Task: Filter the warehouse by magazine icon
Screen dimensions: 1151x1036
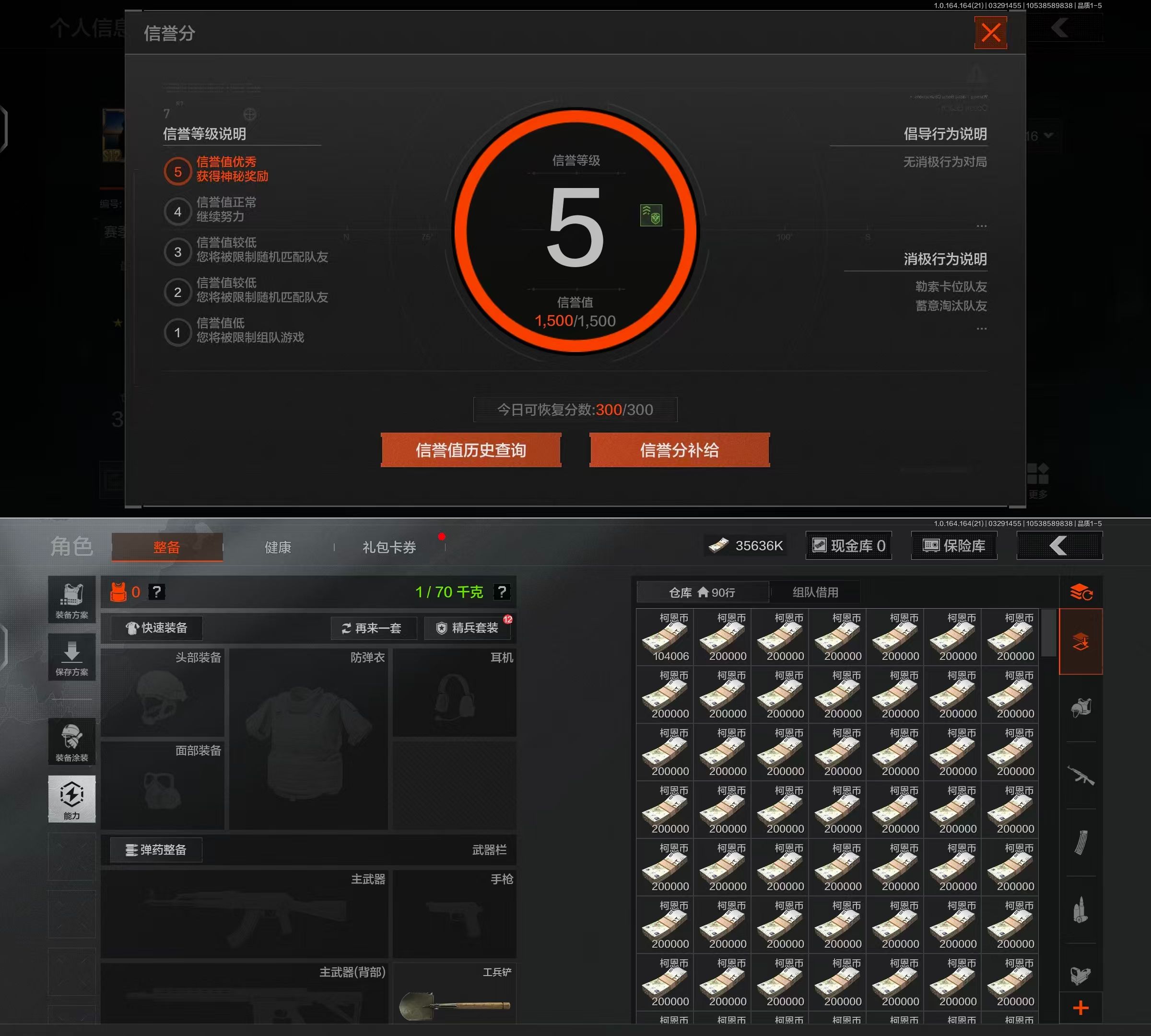Action: click(x=1081, y=842)
